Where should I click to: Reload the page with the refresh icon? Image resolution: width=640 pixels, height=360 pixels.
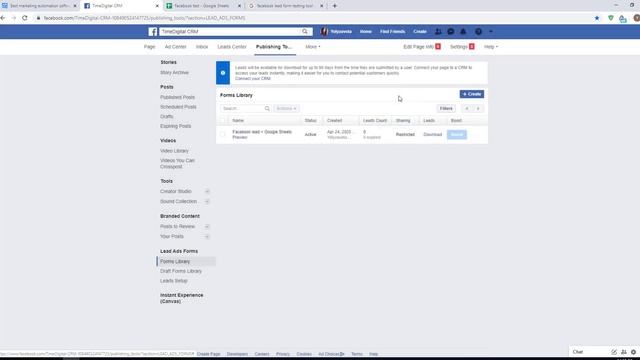click(x=25, y=18)
